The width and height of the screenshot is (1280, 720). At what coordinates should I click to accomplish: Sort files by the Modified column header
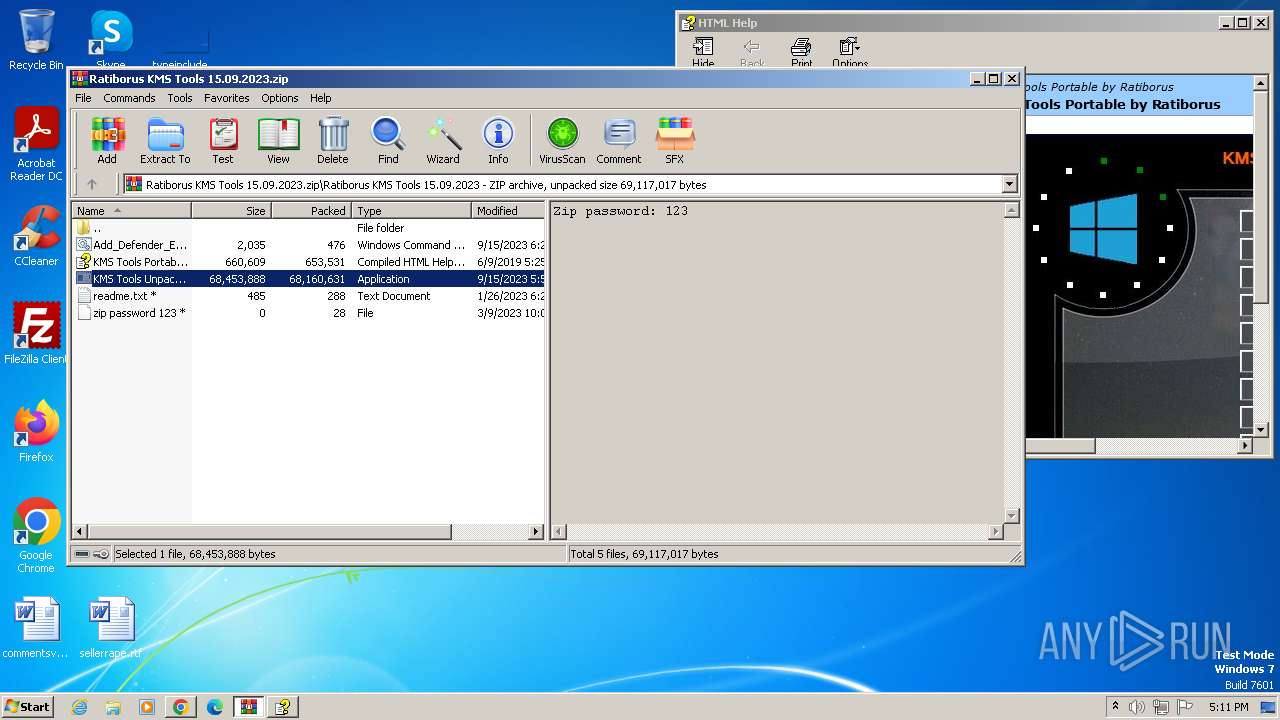click(508, 211)
